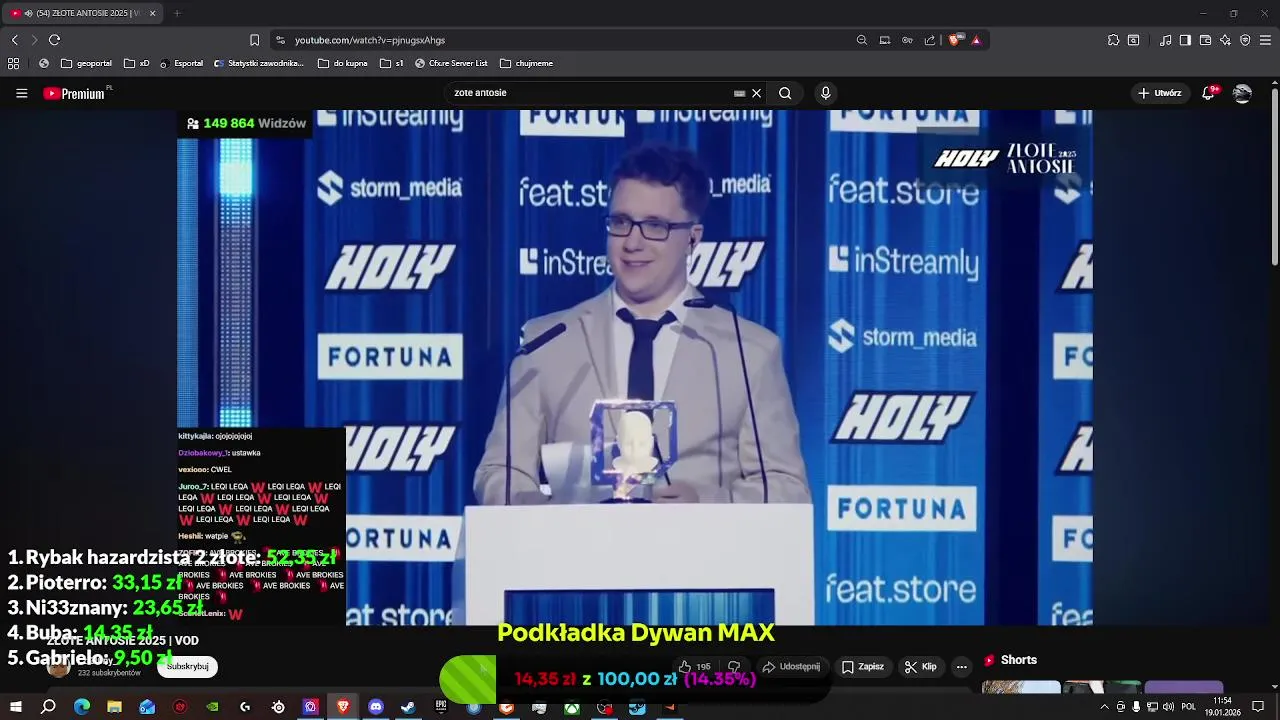Open the channel avatar under video
The image size is (1280, 720).
[x=59, y=667]
